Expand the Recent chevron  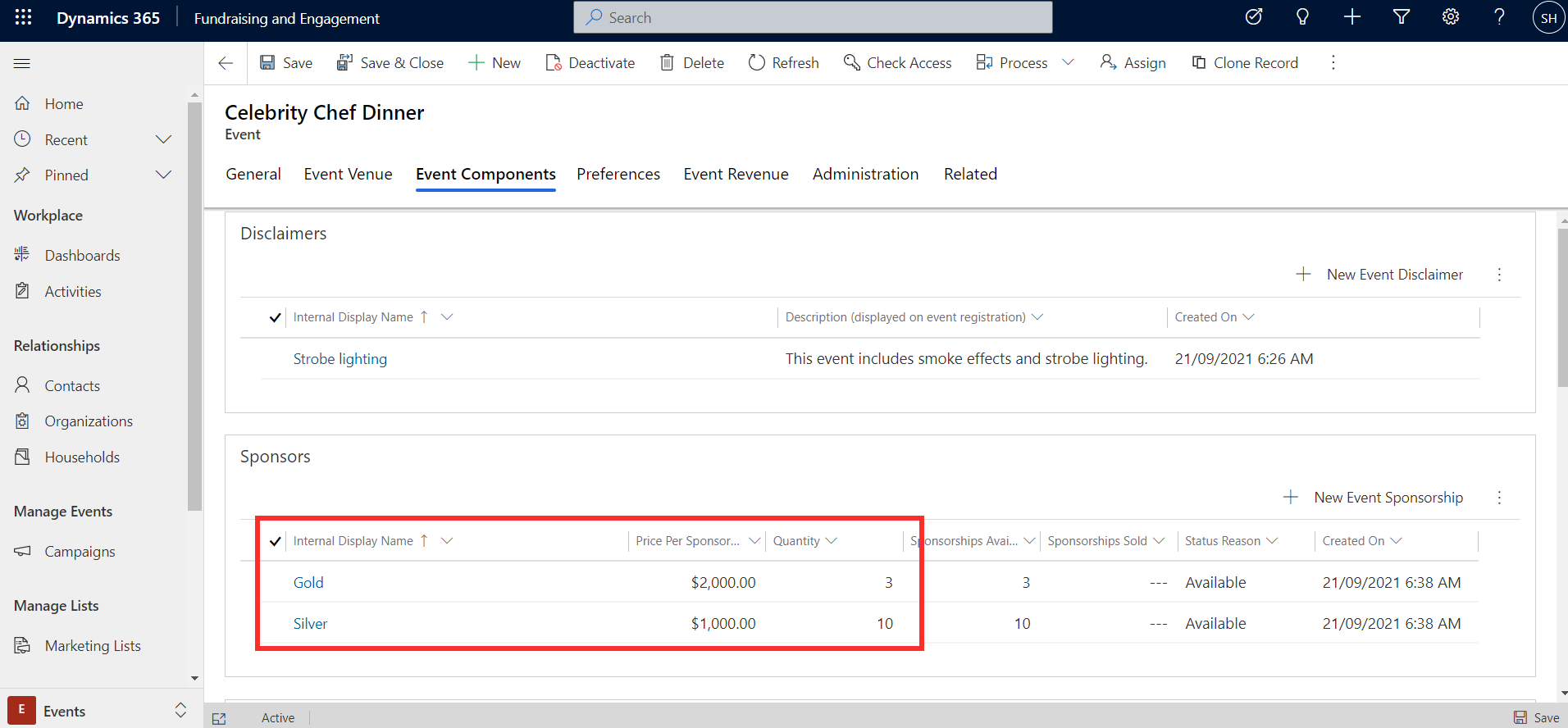(164, 139)
